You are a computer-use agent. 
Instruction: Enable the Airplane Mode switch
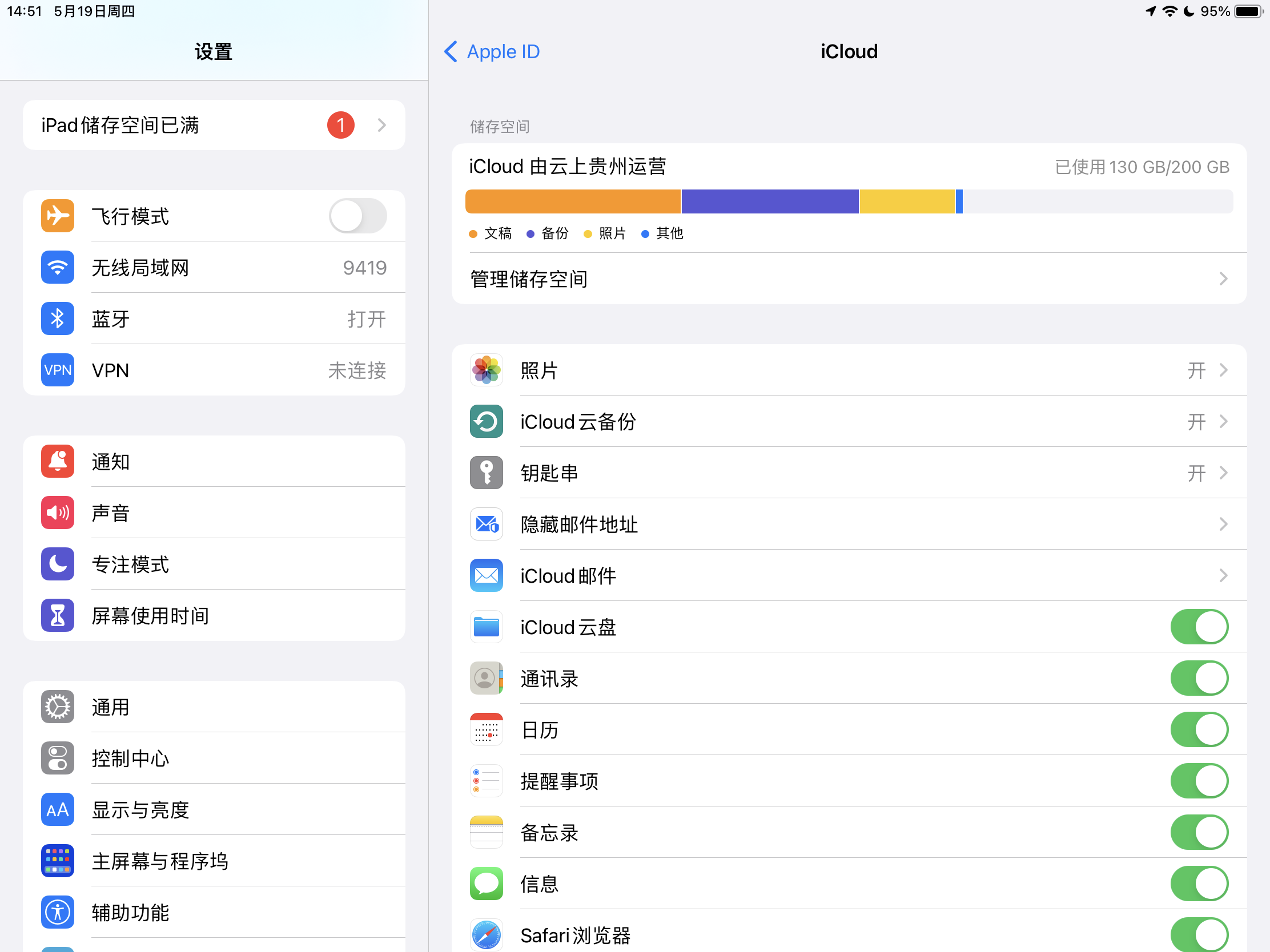pyautogui.click(x=357, y=216)
